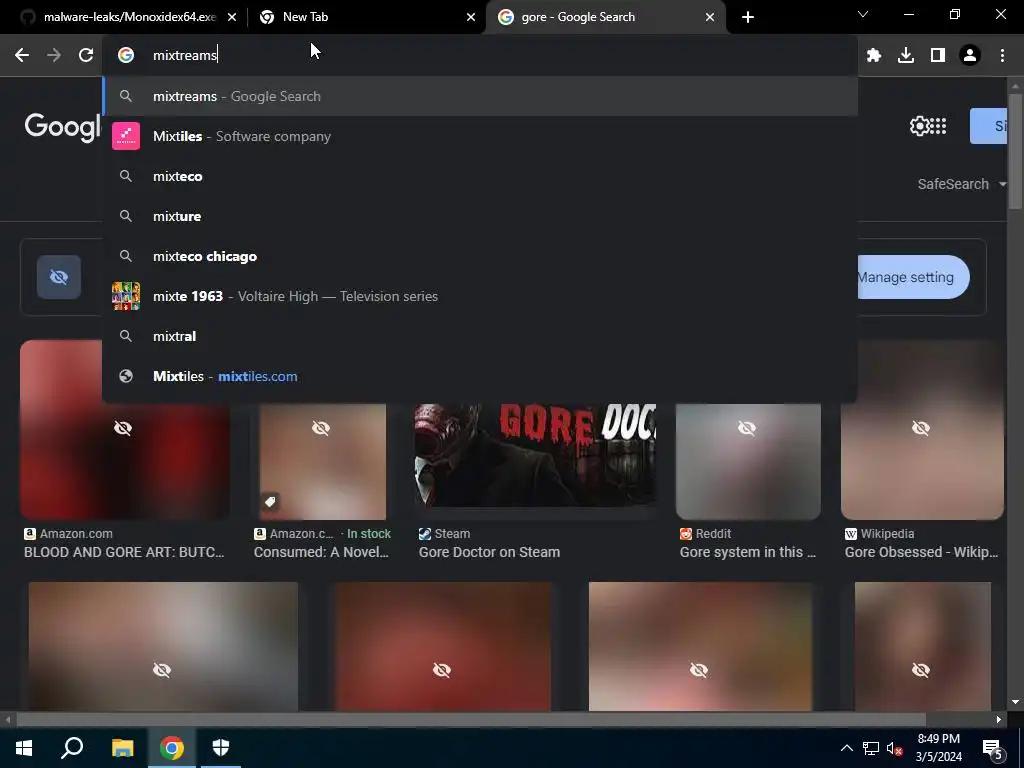The width and height of the screenshot is (1024, 768).
Task: Reload the page with the refresh icon
Action: pyautogui.click(x=86, y=56)
